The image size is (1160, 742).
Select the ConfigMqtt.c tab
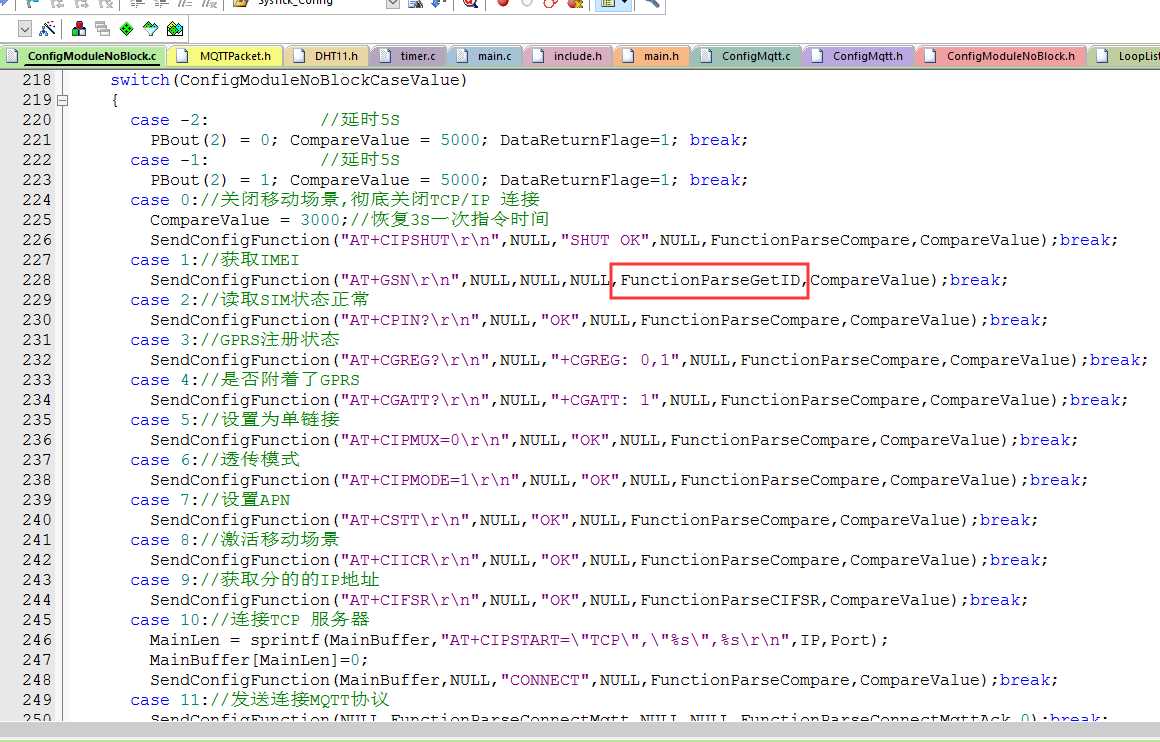pos(746,56)
